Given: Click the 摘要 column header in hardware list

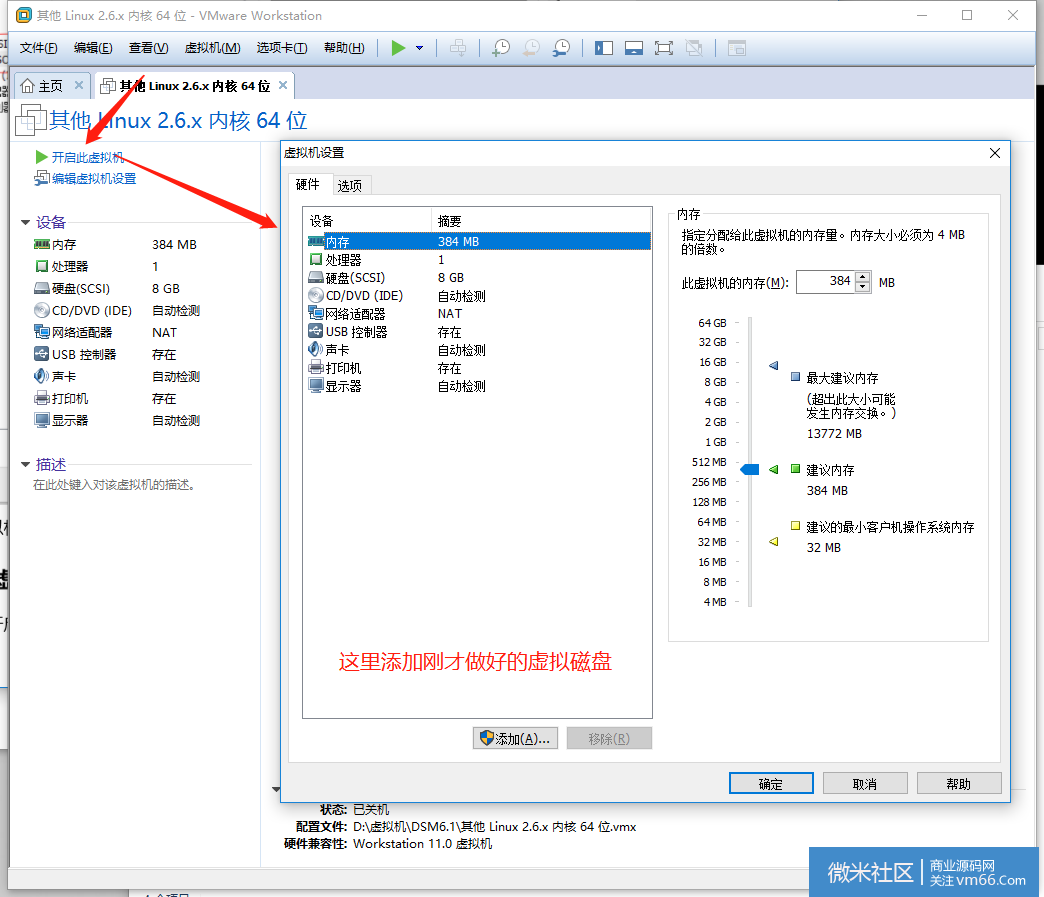Looking at the screenshot, I should click(541, 220).
